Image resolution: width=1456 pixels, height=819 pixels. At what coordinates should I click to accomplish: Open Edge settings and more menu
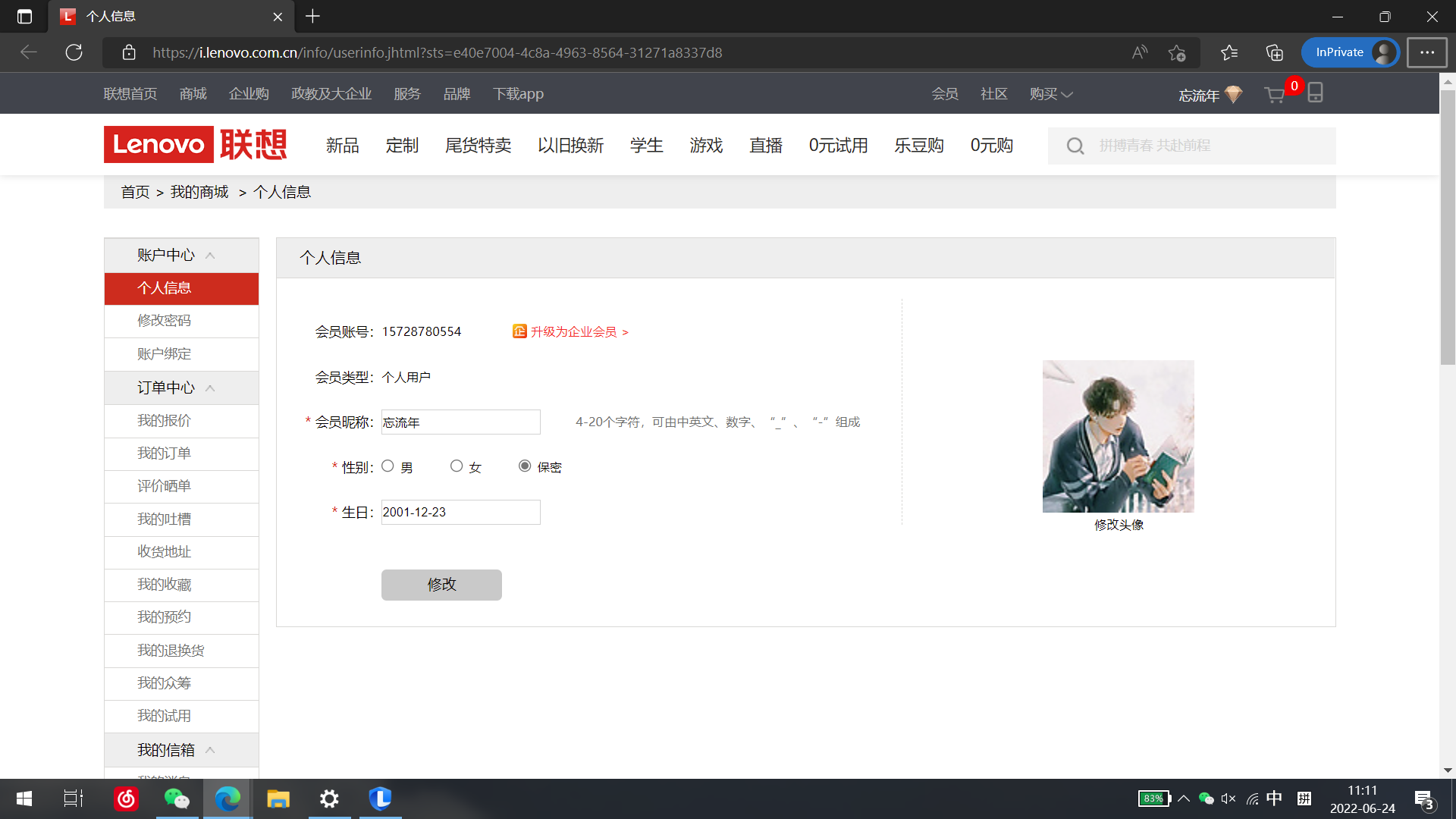[1427, 52]
